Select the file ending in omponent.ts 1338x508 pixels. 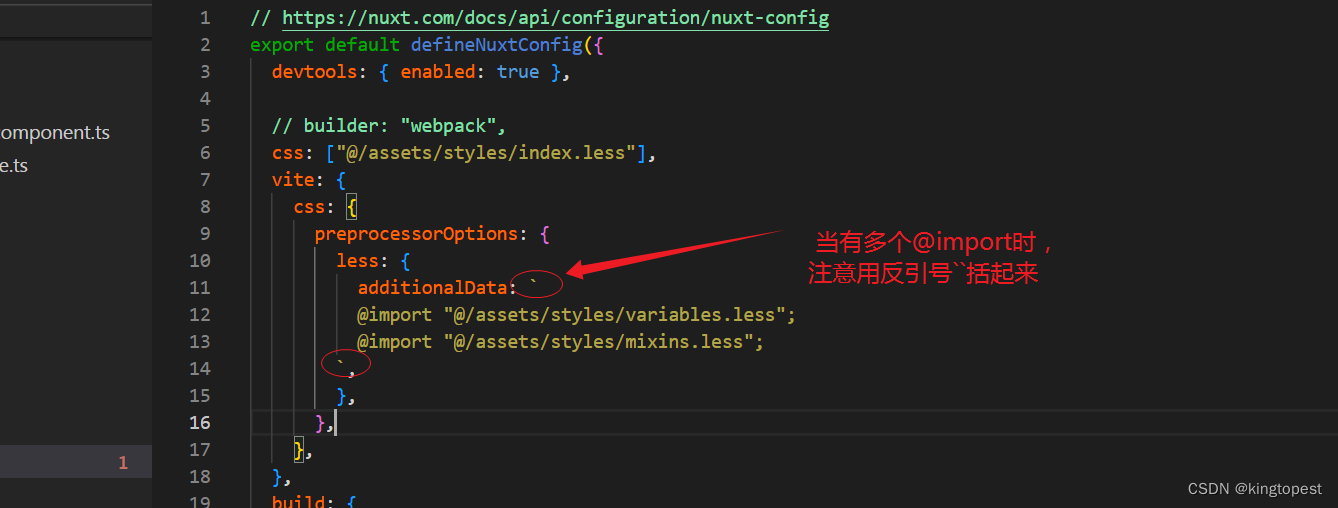point(55,132)
